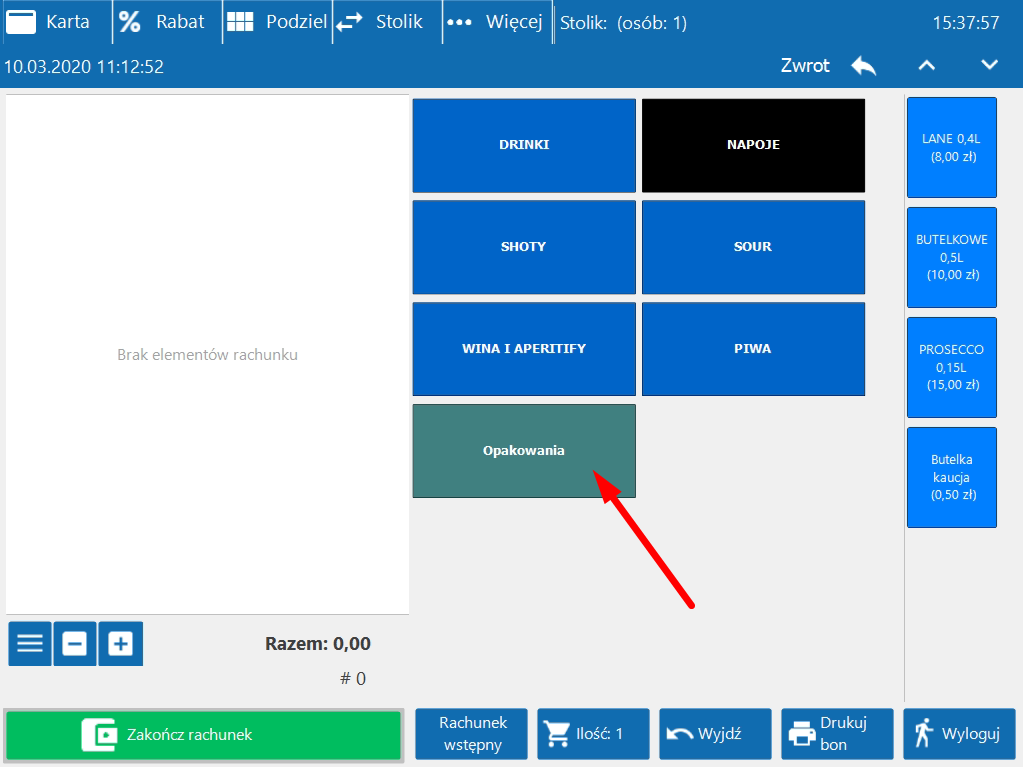1023x767 pixels.
Task: Open the Rabat discount percent option
Action: [x=130, y=22]
